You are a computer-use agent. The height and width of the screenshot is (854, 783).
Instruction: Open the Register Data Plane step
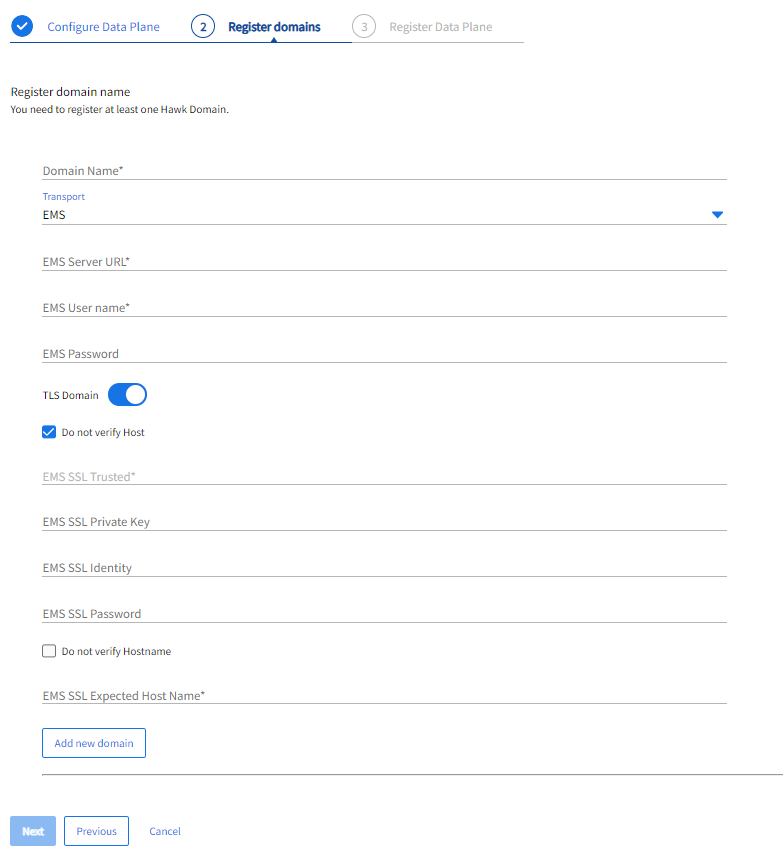440,27
